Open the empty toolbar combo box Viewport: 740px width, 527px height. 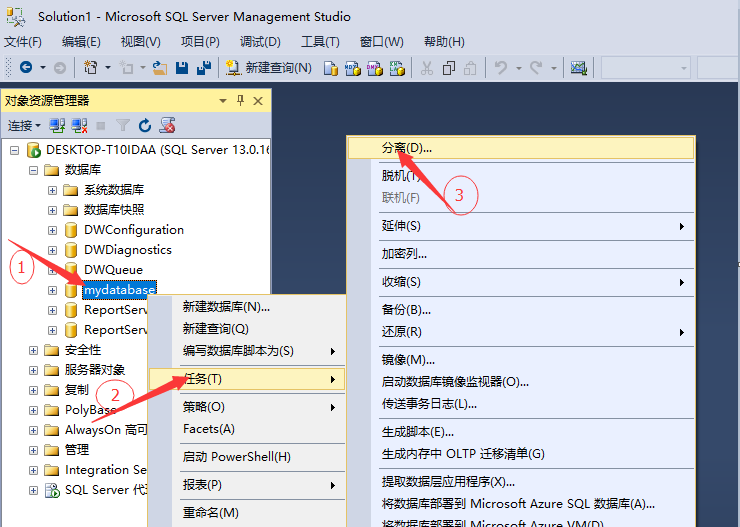646,68
